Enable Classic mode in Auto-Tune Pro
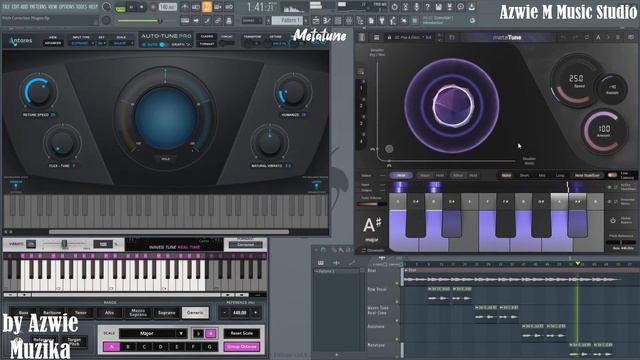This screenshot has height=360, width=640. point(207,36)
